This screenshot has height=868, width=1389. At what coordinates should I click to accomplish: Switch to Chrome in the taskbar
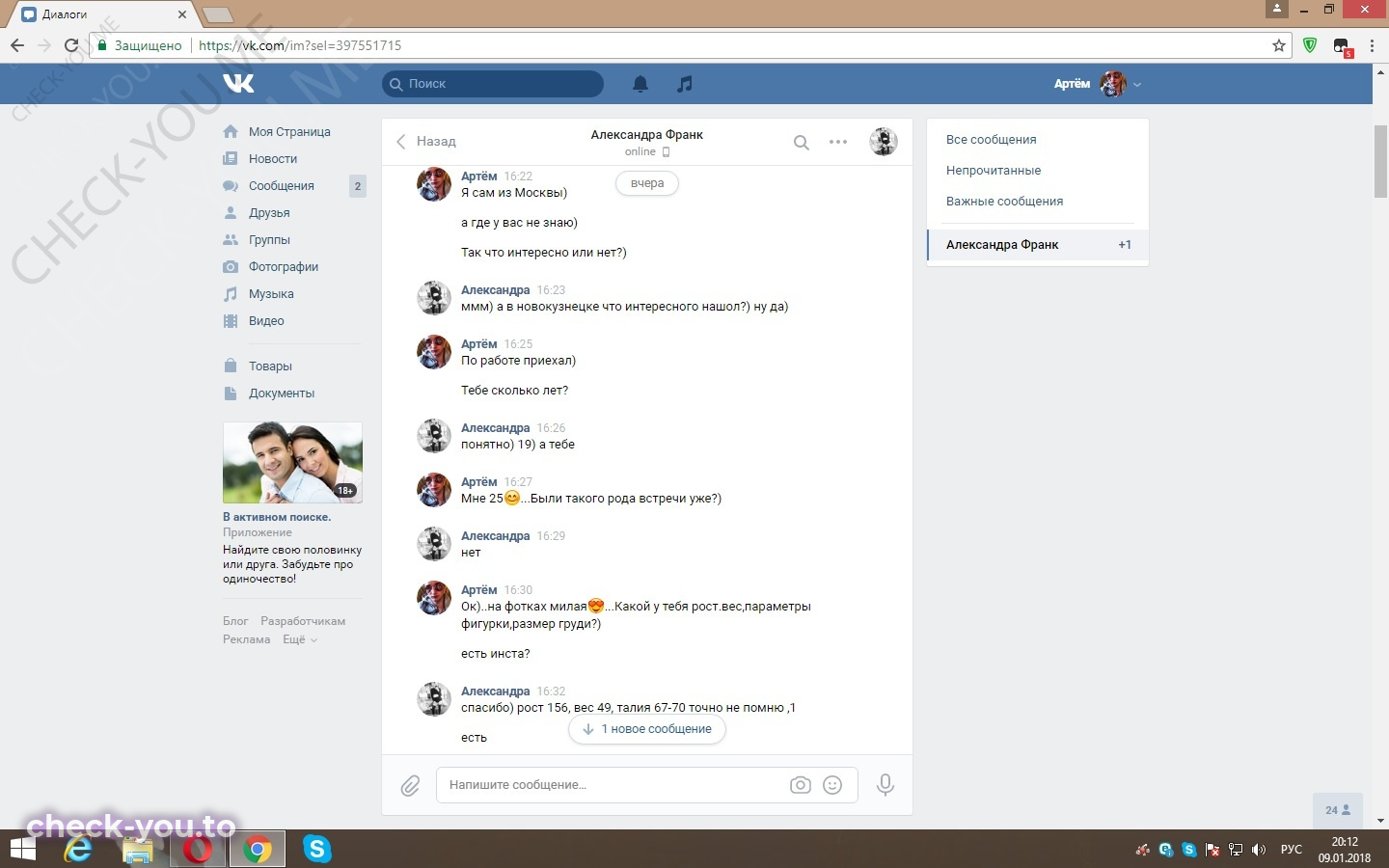[257, 850]
